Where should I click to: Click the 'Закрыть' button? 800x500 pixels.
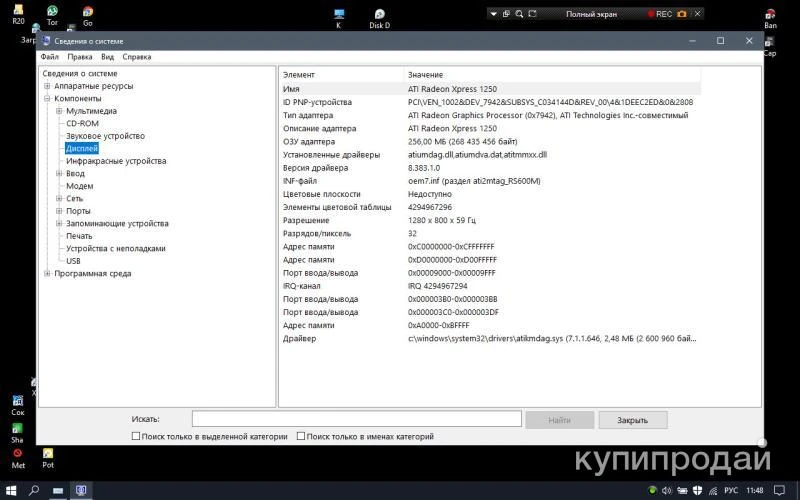coord(632,420)
